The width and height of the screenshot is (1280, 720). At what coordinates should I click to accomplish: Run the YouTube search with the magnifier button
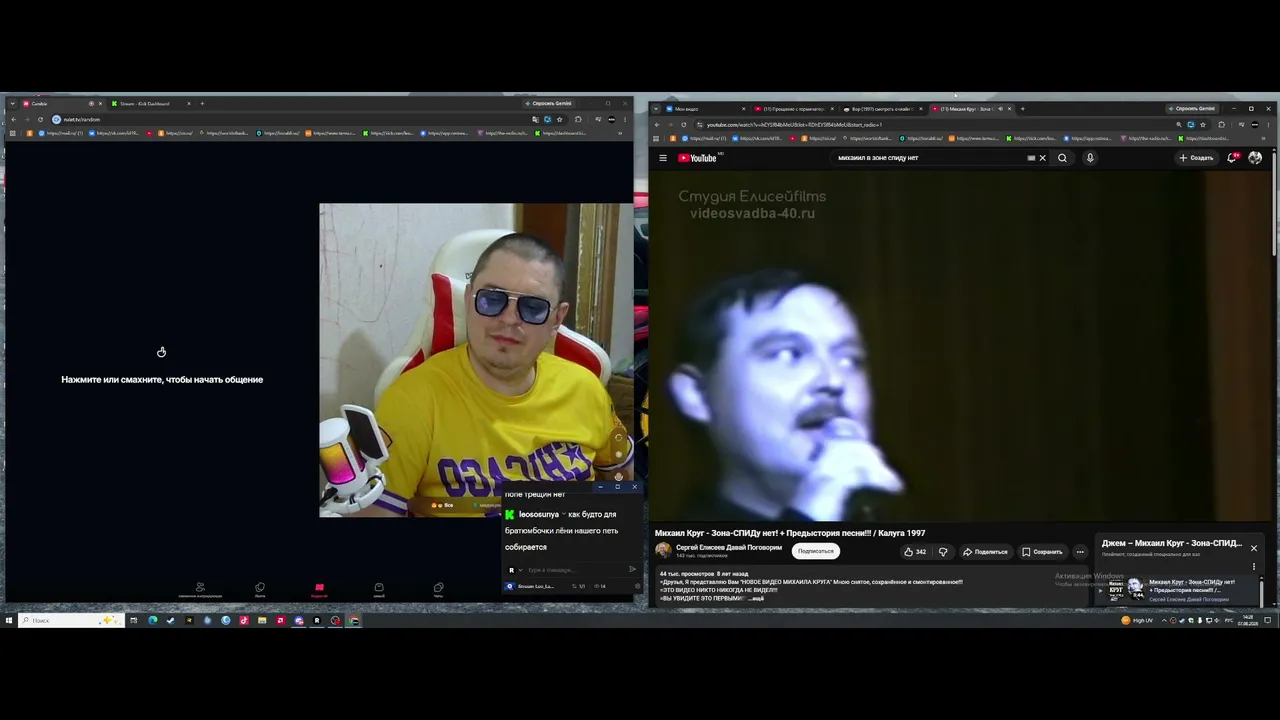point(1062,158)
